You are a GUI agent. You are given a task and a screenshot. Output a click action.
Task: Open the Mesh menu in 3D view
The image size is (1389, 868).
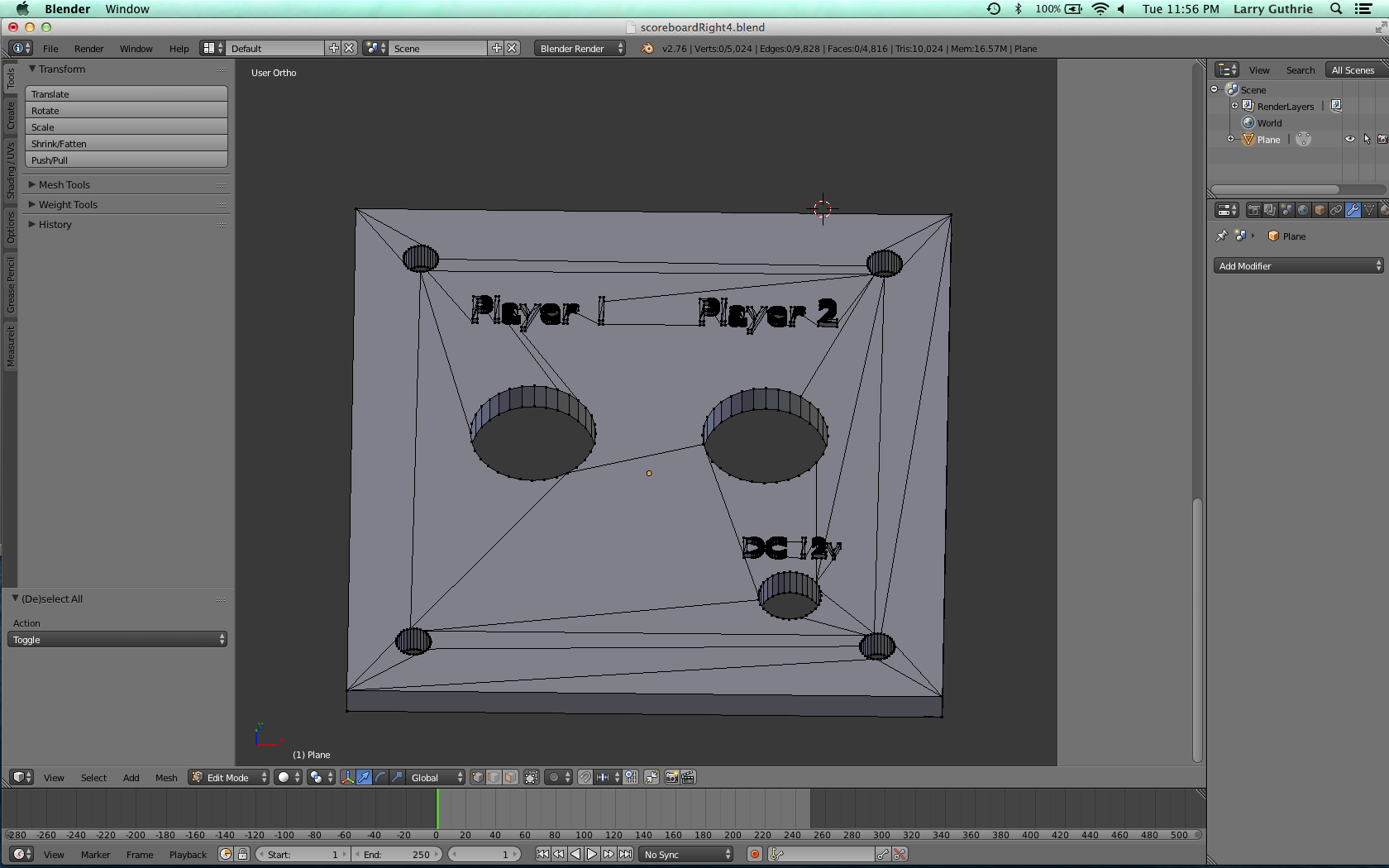[166, 778]
